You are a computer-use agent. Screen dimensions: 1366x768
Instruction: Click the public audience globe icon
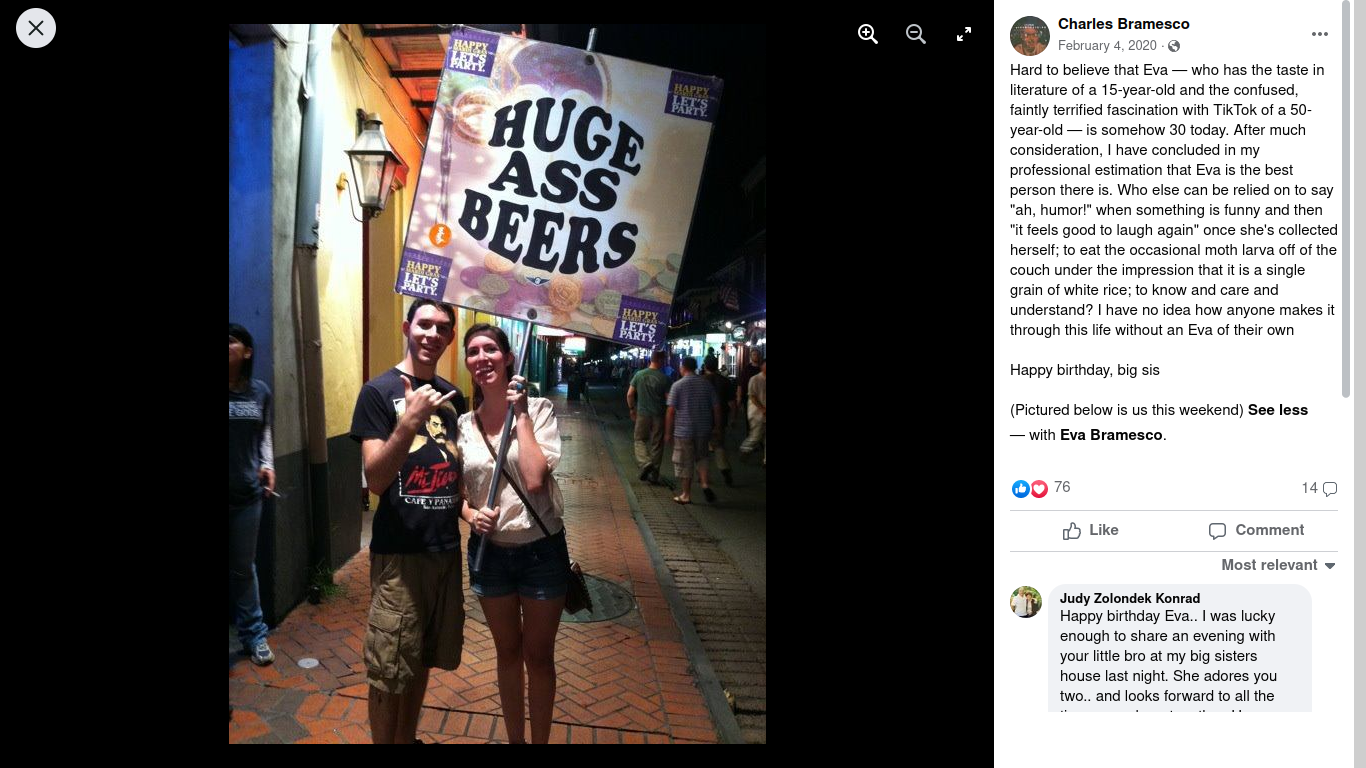point(1174,46)
